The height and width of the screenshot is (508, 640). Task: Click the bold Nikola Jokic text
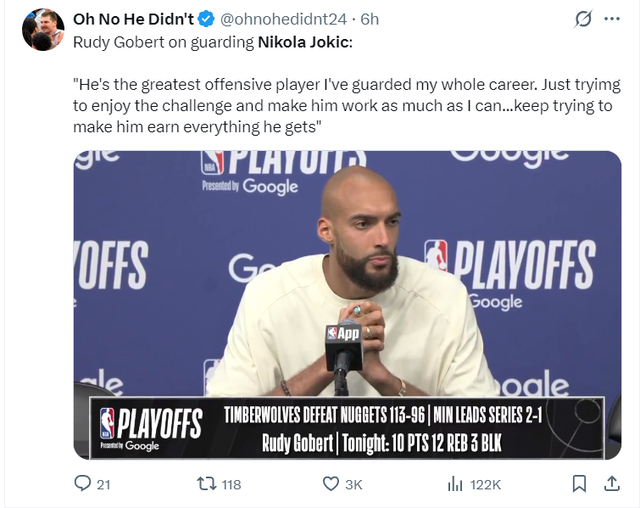pyautogui.click(x=305, y=41)
